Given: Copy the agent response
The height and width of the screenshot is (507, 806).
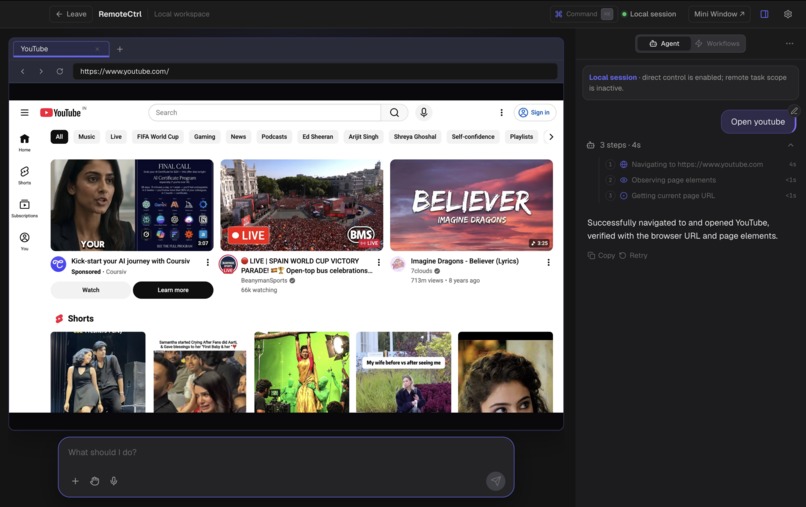Looking at the screenshot, I should tap(601, 256).
